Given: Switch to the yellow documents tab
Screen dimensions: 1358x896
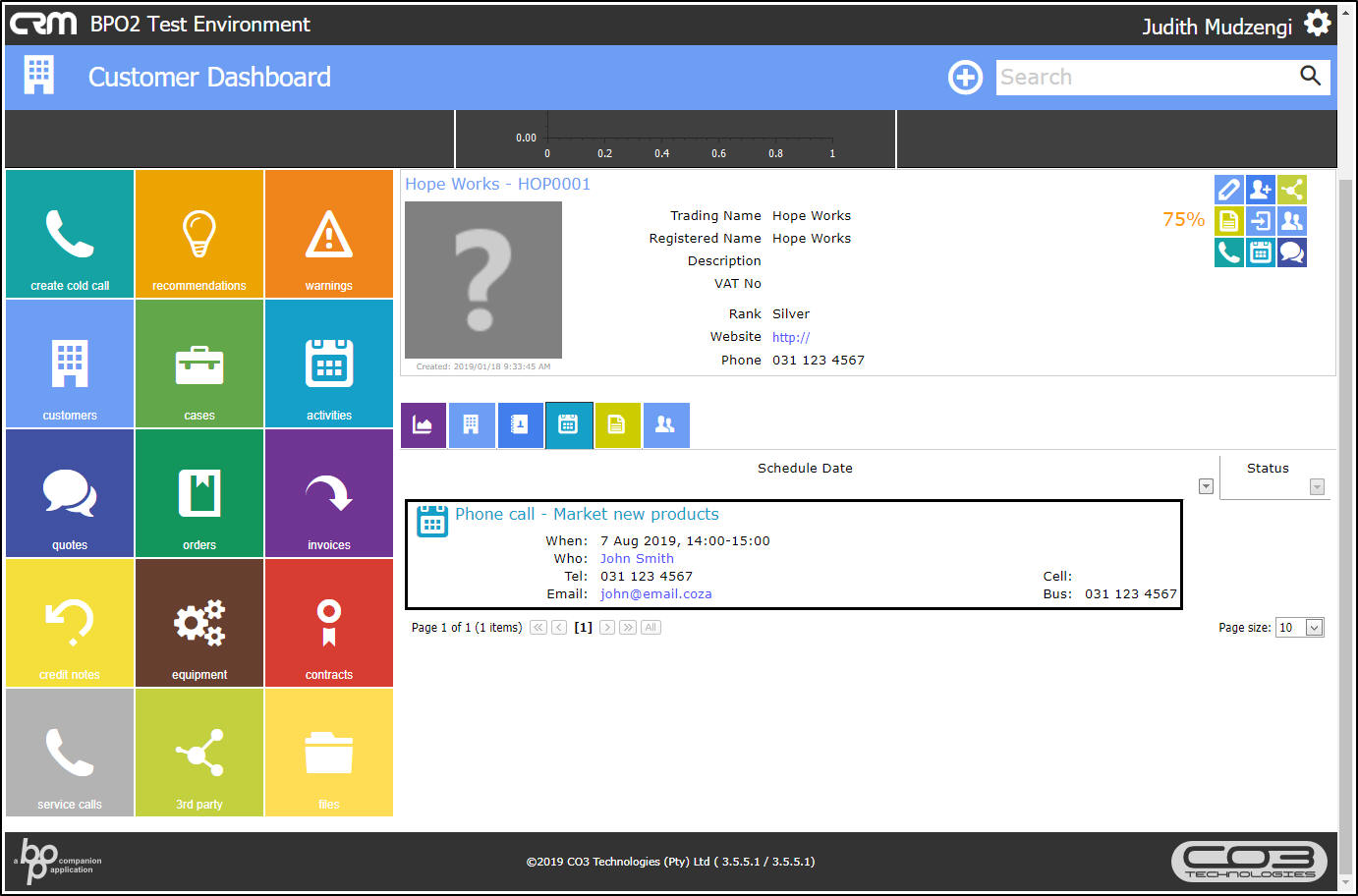Looking at the screenshot, I should coord(616,424).
